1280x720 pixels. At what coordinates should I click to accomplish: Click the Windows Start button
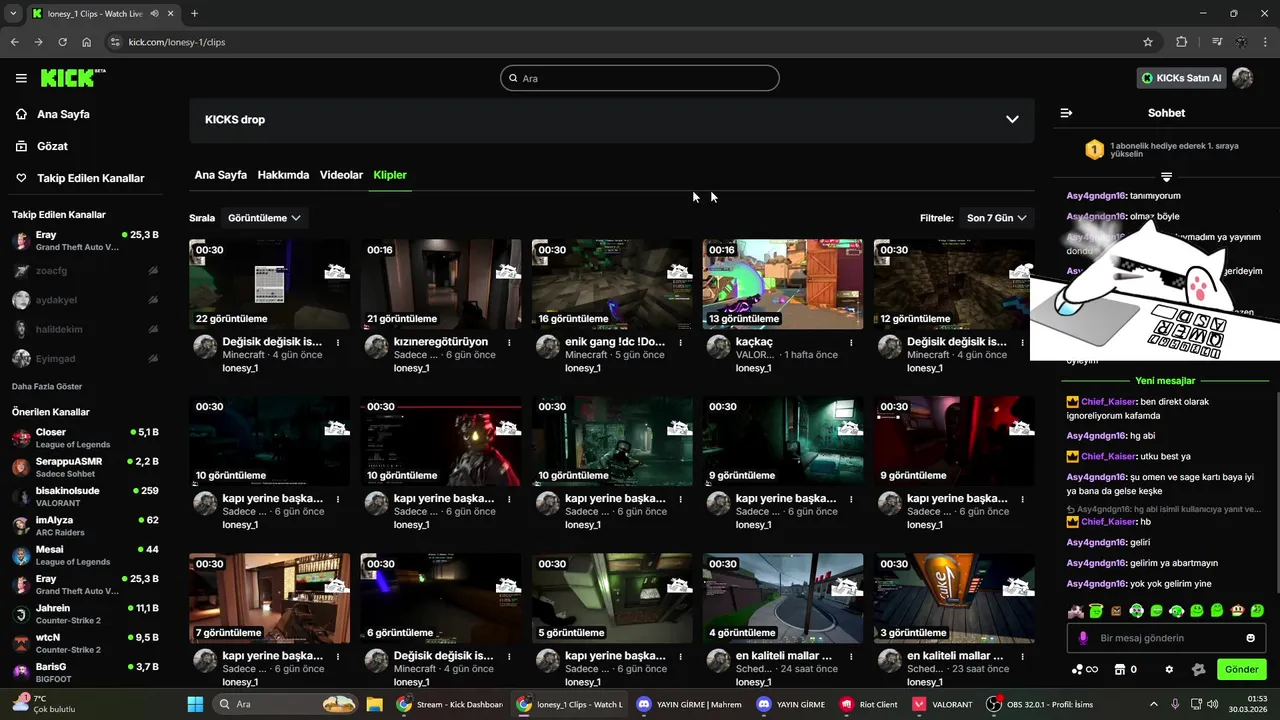tap(195, 704)
